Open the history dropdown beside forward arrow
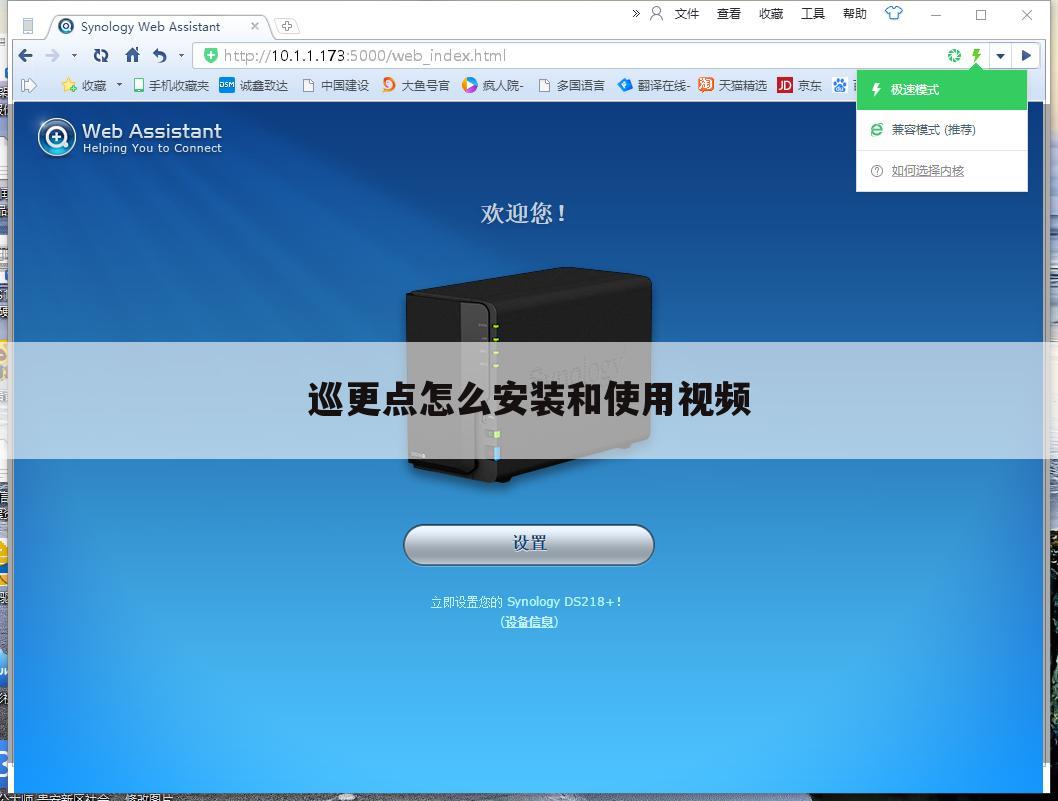The height and width of the screenshot is (801, 1058). [x=74, y=55]
